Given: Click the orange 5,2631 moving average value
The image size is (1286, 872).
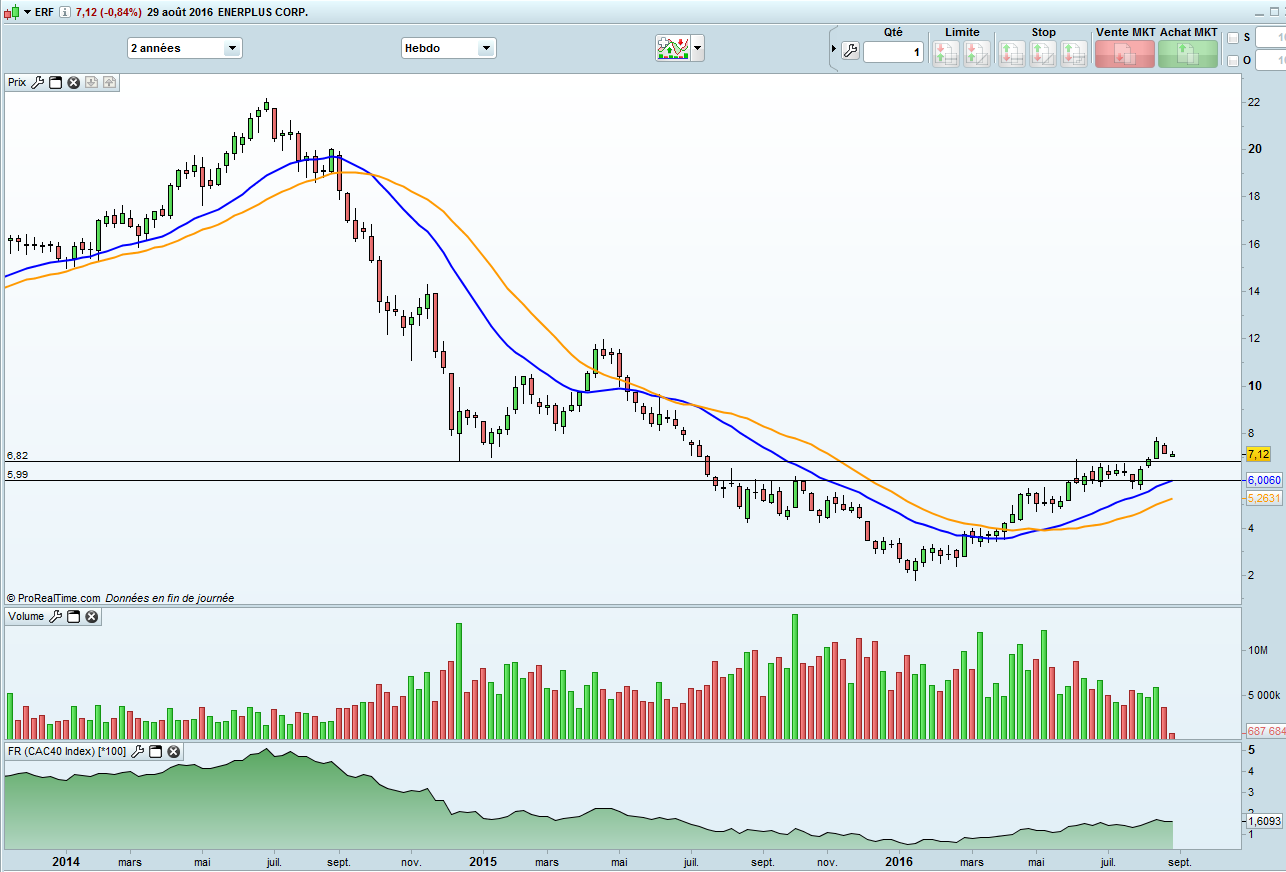Looking at the screenshot, I should [1264, 499].
